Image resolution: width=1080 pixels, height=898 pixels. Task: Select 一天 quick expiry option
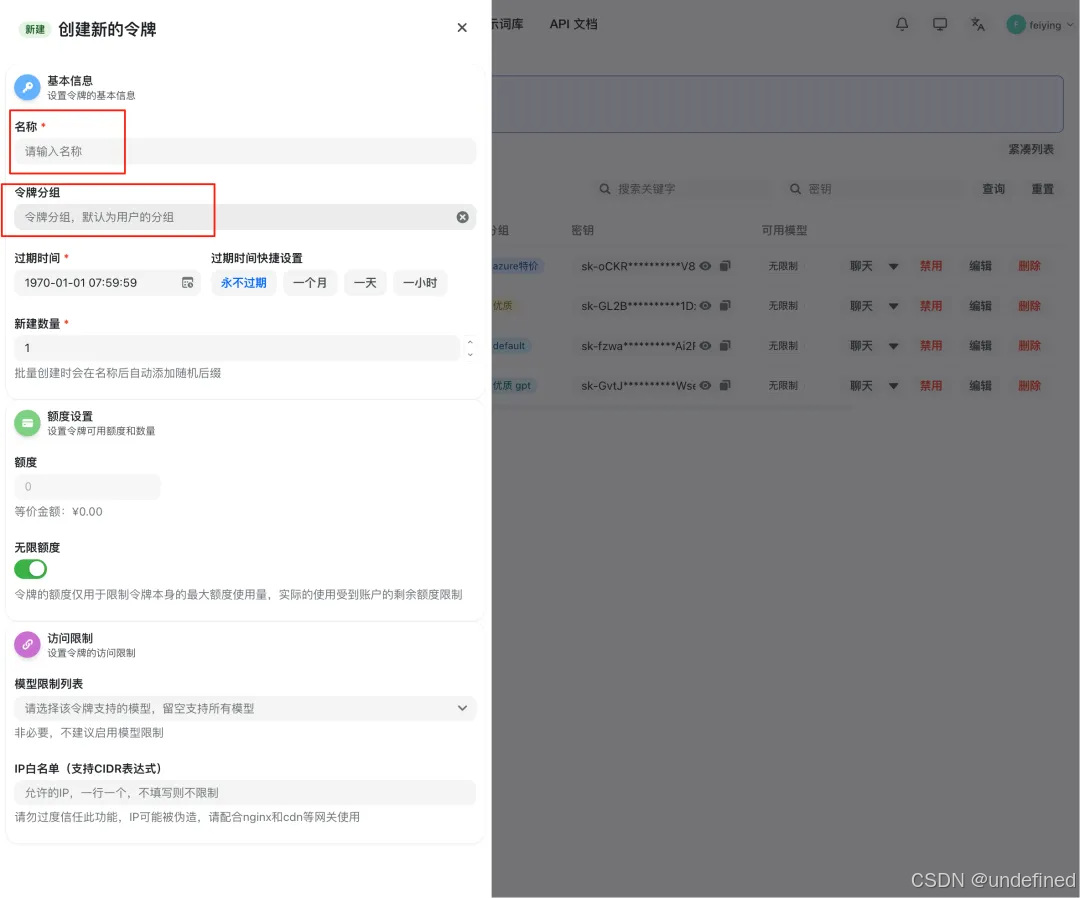click(x=365, y=283)
